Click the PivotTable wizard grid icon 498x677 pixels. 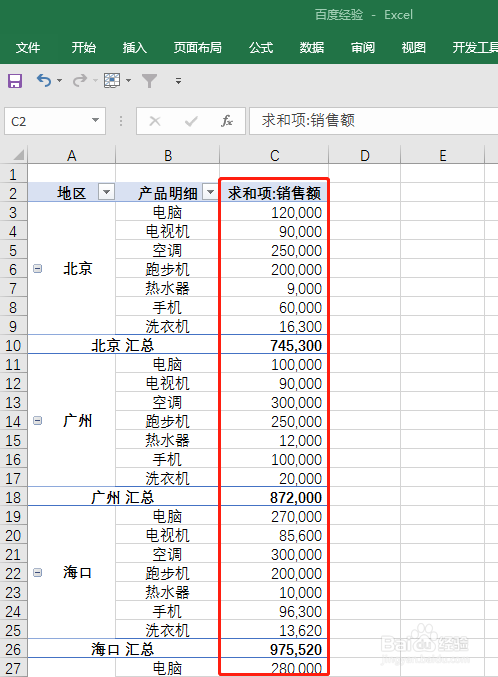(112, 80)
